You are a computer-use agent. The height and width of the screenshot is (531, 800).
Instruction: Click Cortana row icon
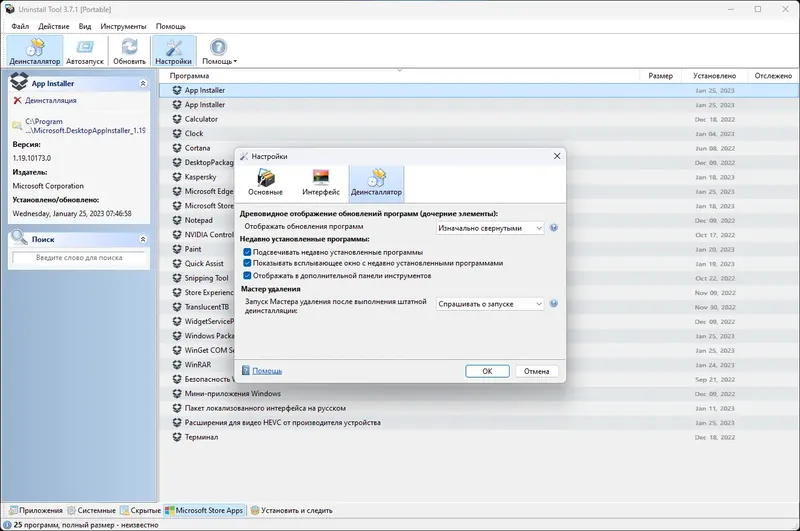coord(177,148)
